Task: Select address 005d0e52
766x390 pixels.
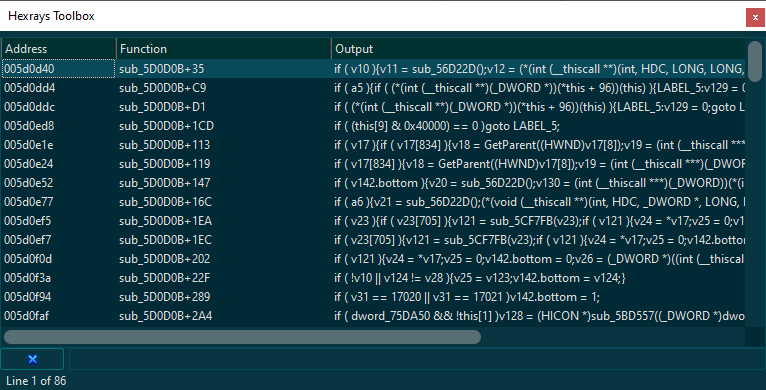Action: pos(29,183)
